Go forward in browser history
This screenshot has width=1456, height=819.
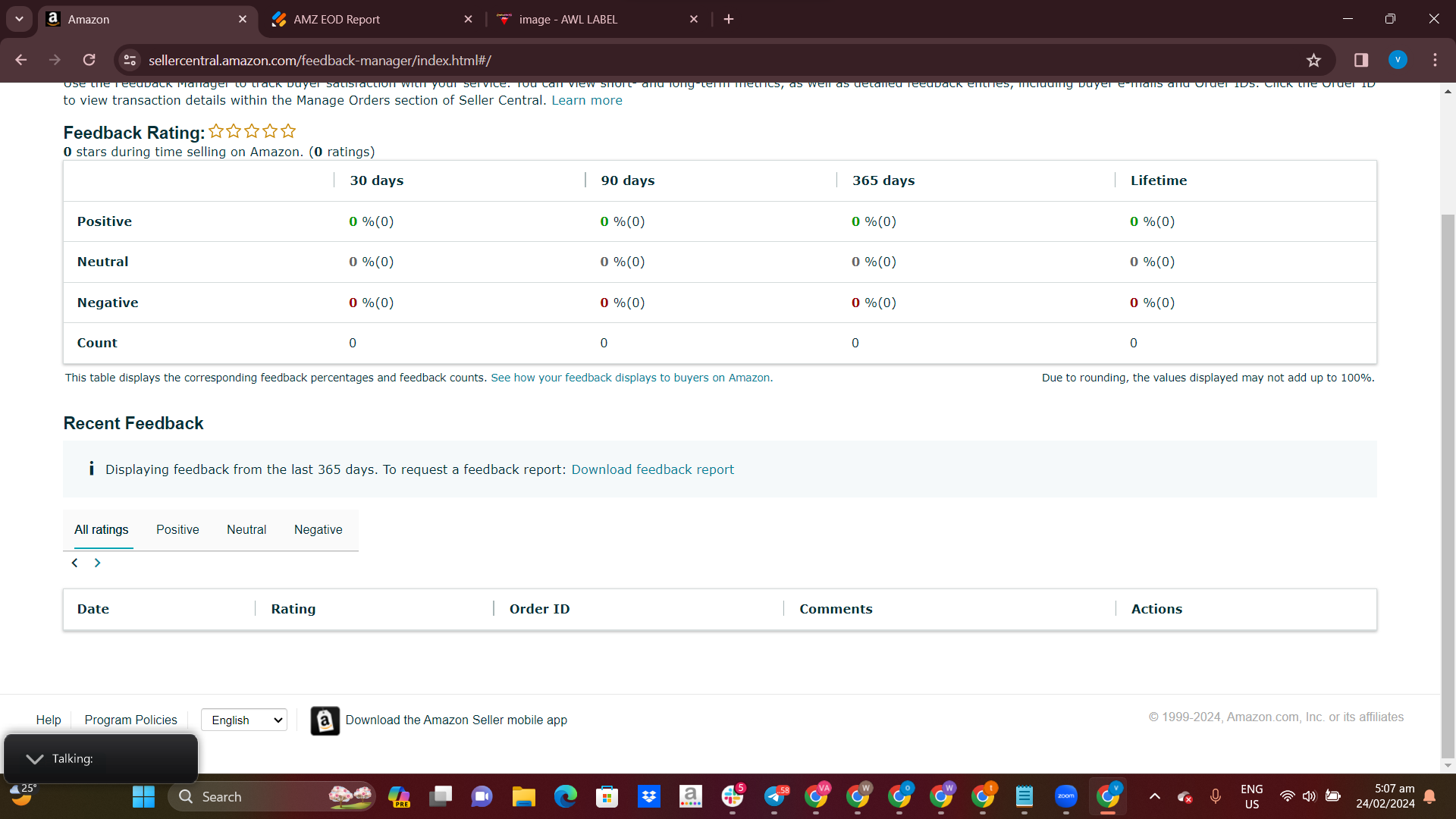55,60
